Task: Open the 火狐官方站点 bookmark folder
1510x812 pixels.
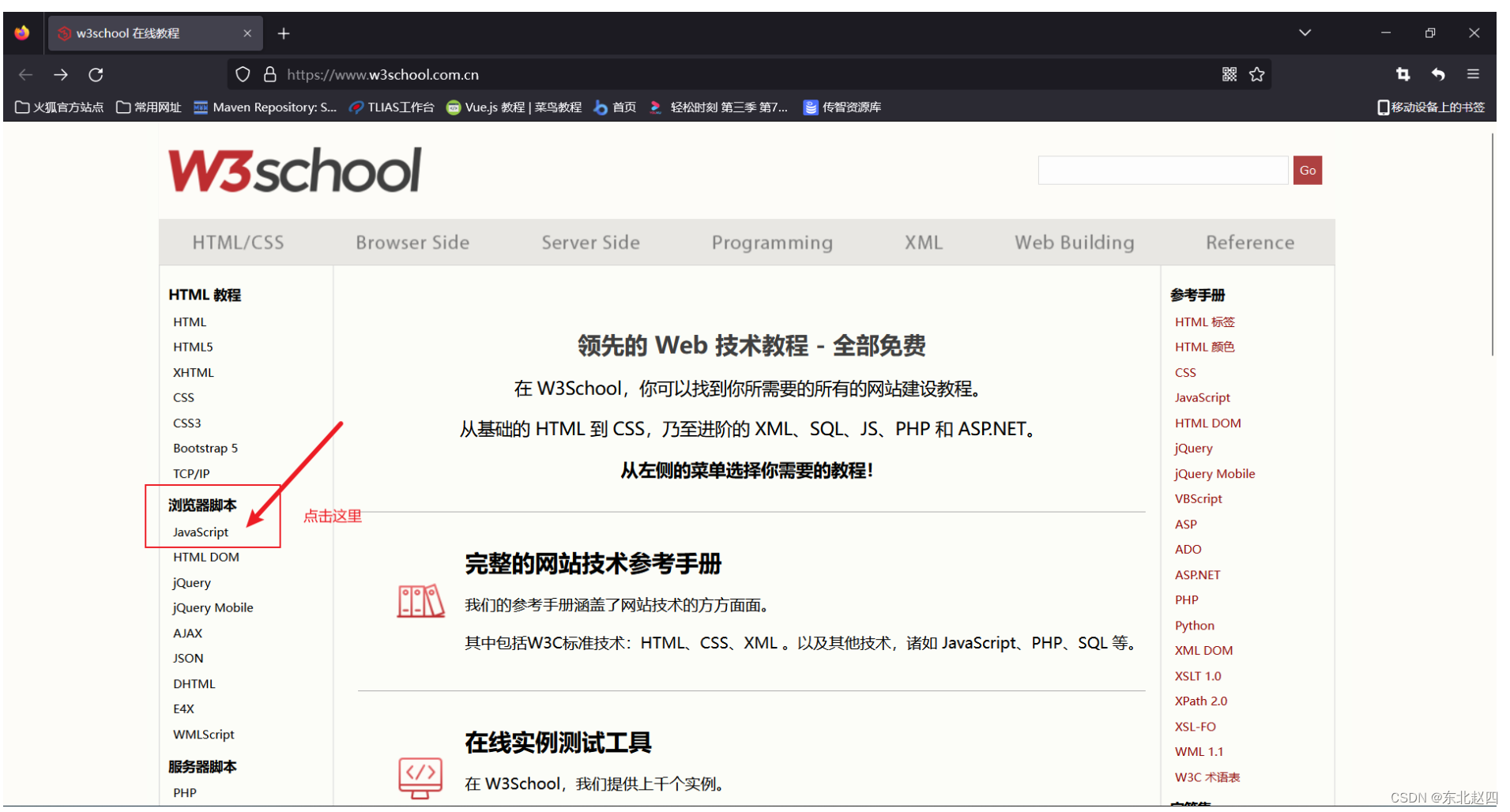Action: [x=59, y=107]
